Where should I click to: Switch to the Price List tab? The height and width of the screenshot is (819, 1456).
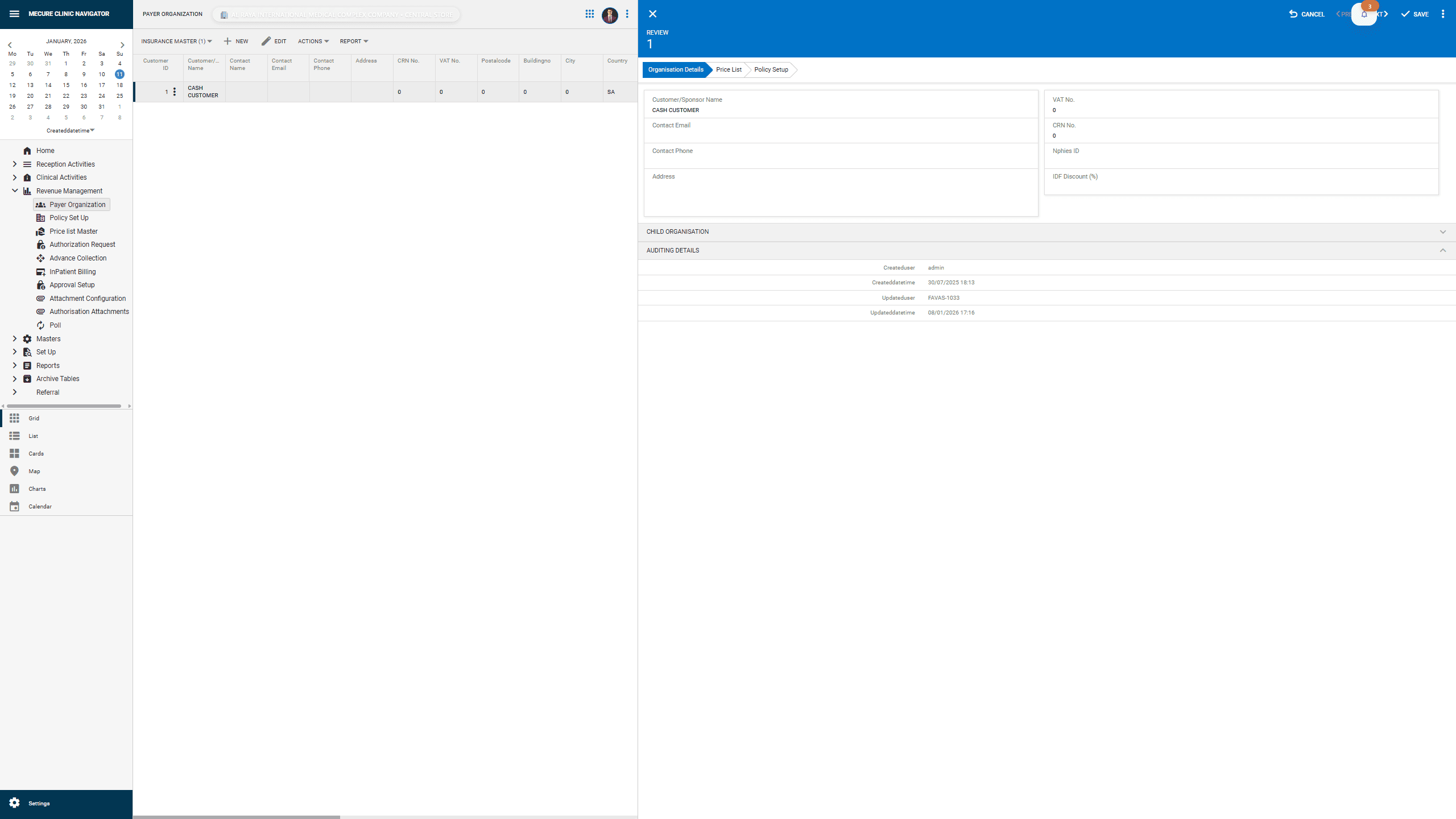pyautogui.click(x=728, y=69)
